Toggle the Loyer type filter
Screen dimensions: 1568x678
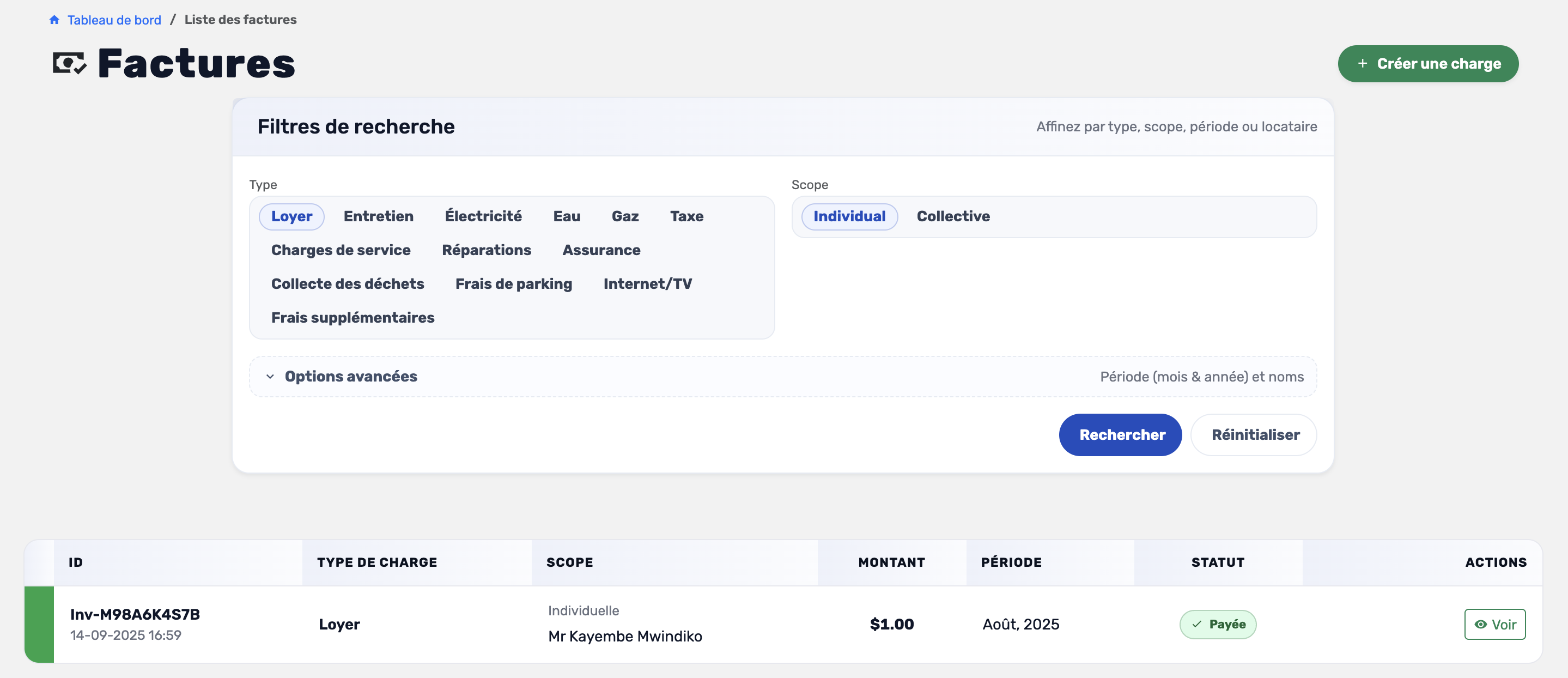point(291,216)
